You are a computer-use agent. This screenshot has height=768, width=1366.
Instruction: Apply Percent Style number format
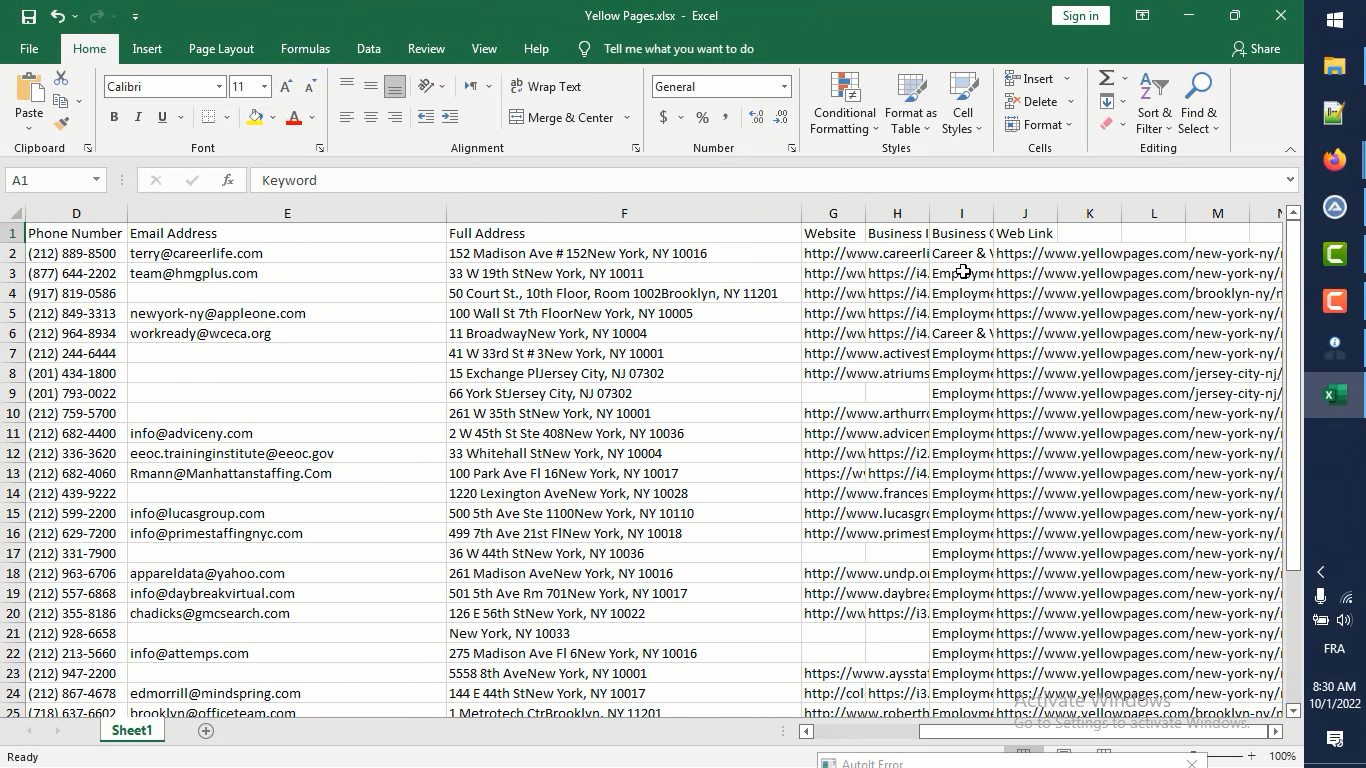click(702, 118)
